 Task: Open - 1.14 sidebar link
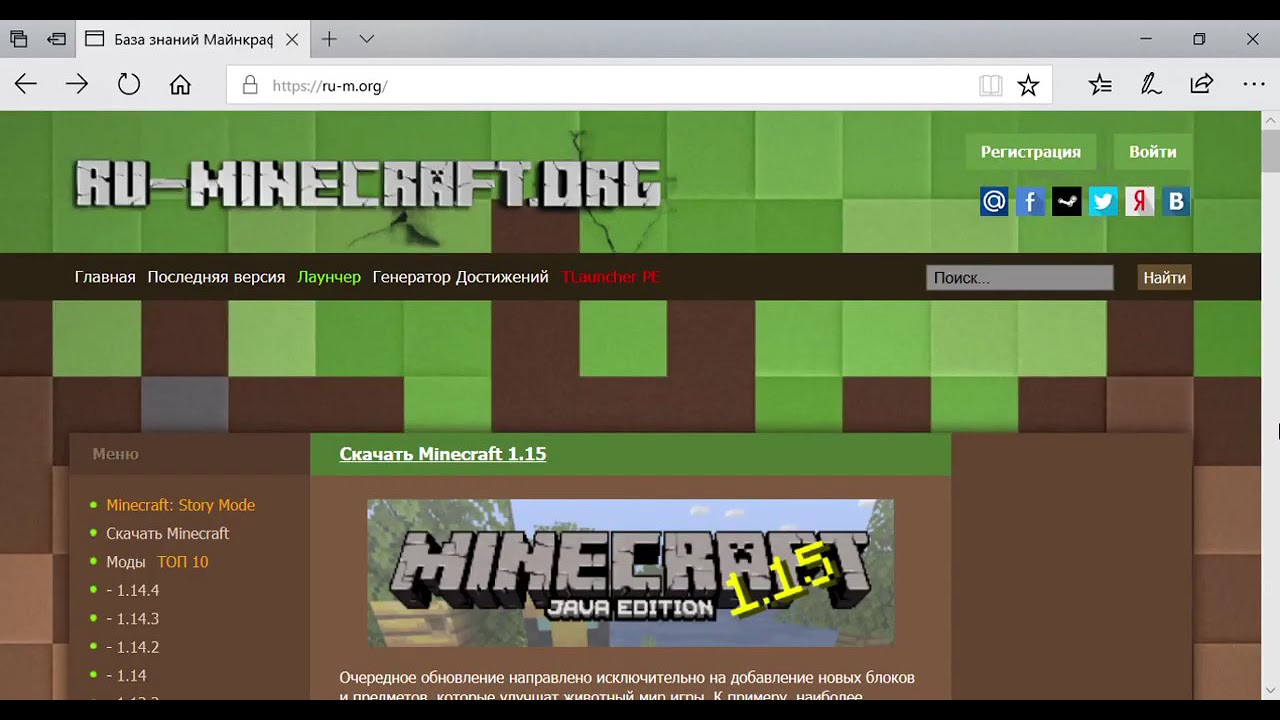point(126,675)
